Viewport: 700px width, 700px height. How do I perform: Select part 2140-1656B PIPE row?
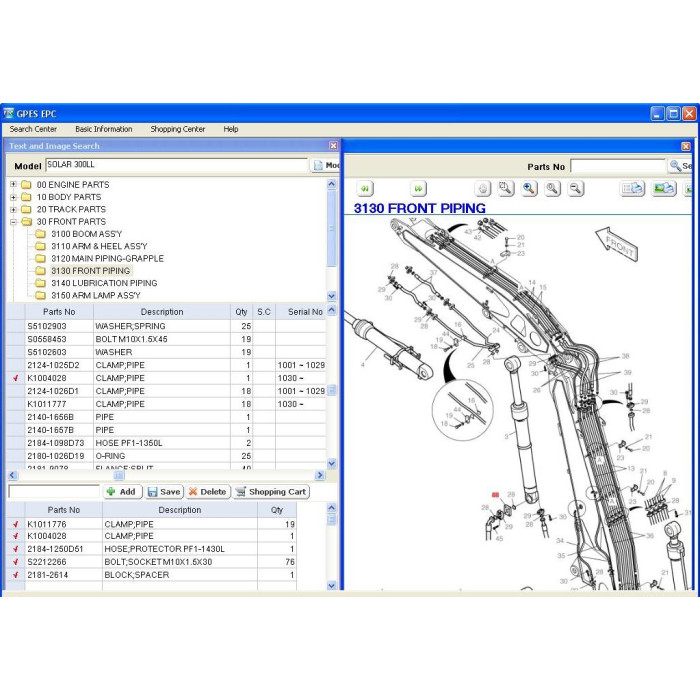(x=166, y=417)
